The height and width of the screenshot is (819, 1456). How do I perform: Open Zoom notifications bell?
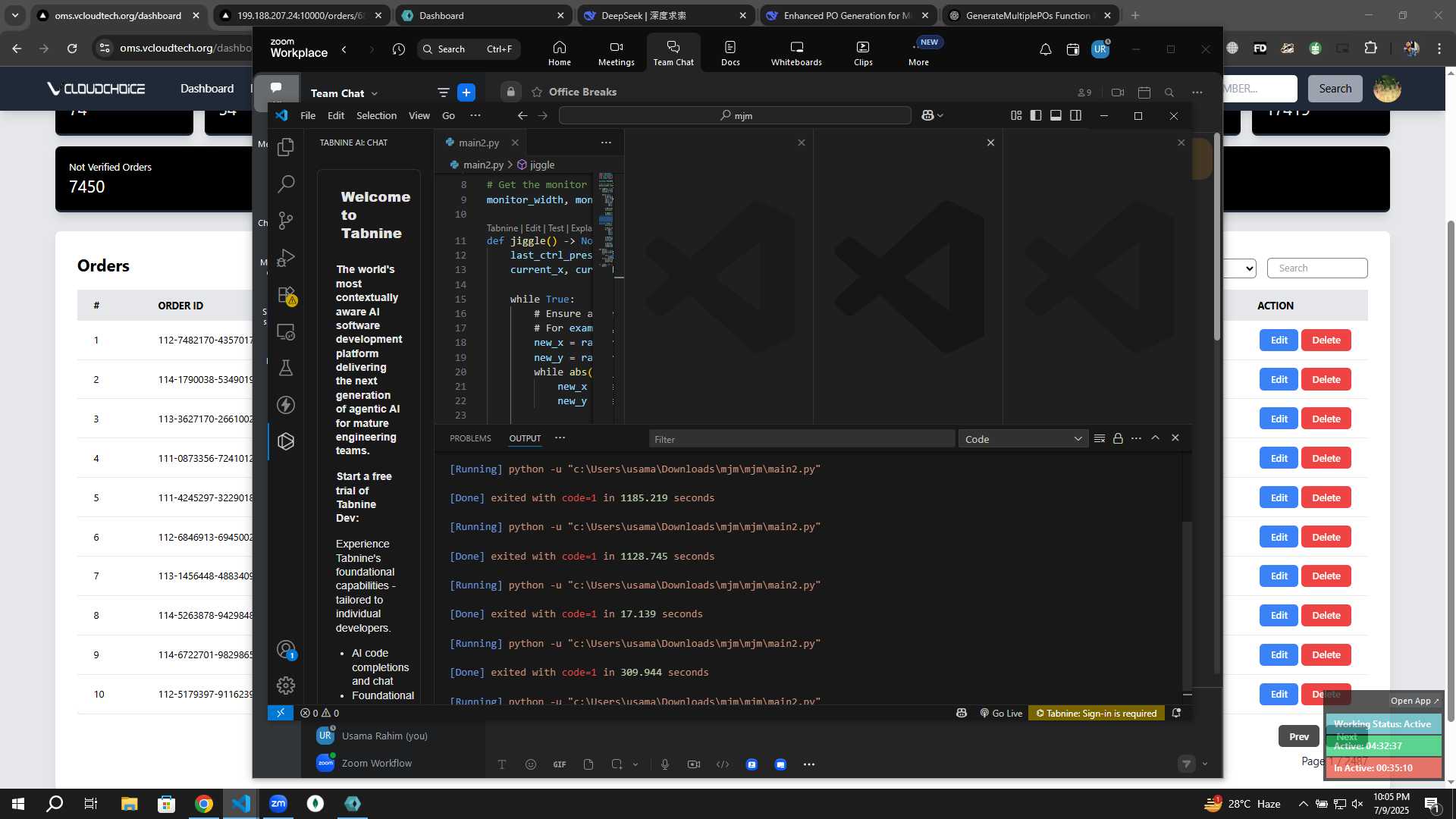[1045, 49]
